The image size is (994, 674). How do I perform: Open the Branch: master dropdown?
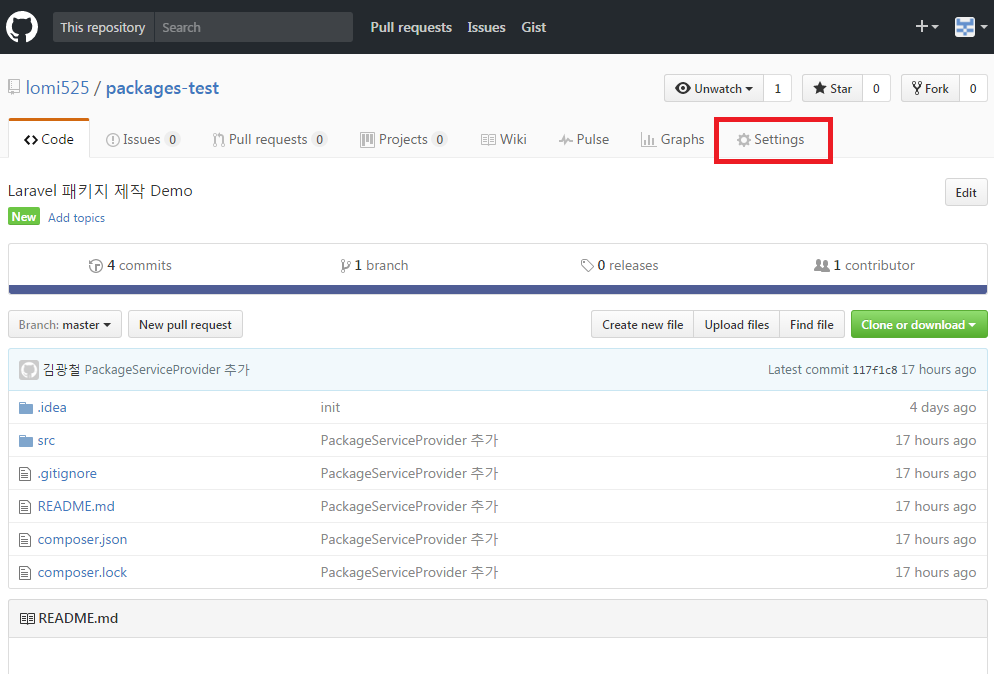point(65,325)
